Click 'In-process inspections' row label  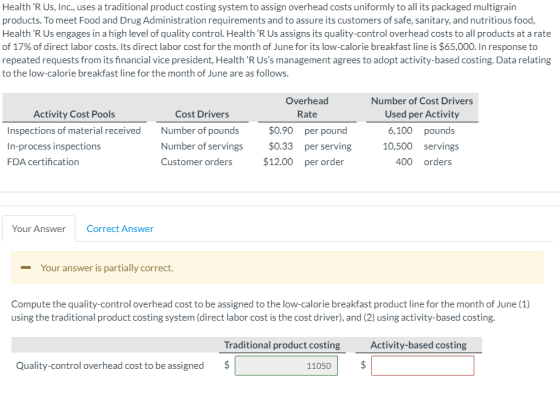point(54,146)
